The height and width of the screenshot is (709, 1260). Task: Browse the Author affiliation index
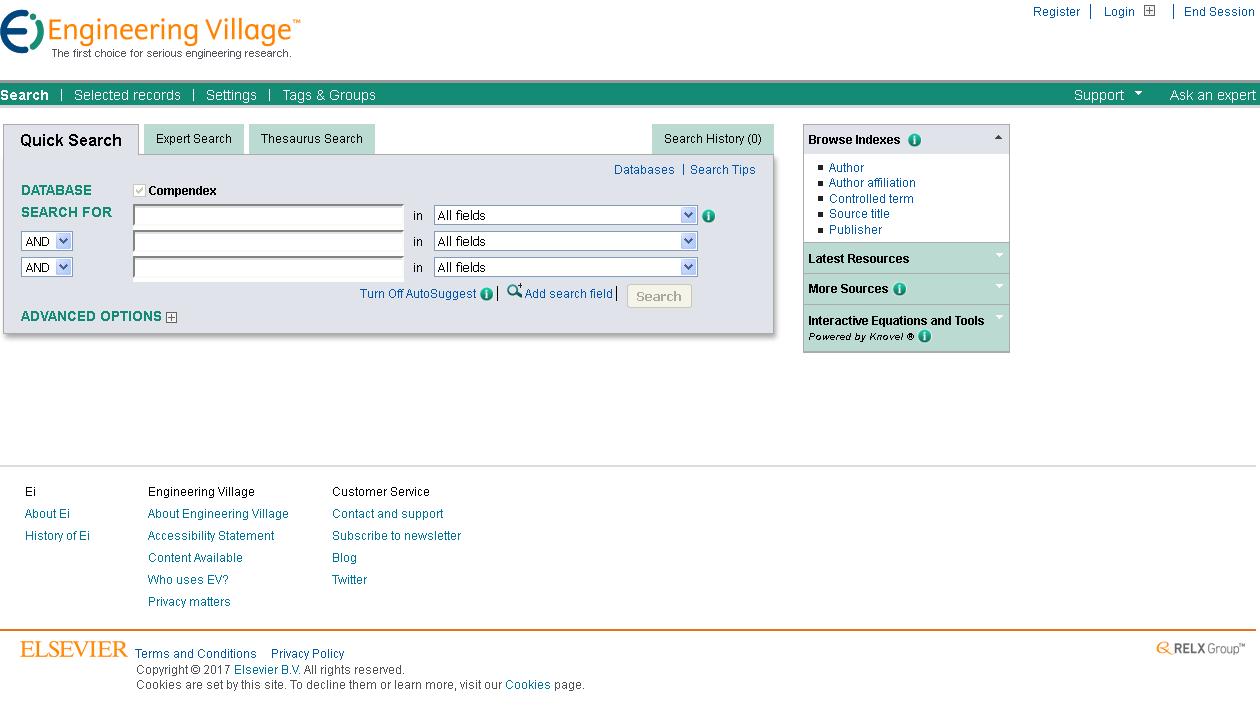872,183
